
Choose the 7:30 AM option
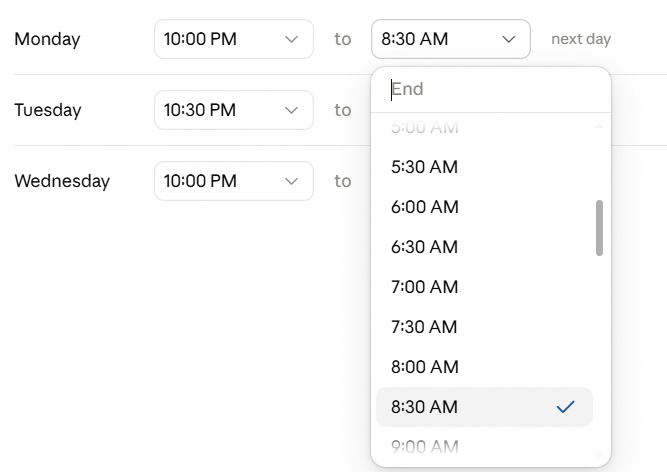pos(485,327)
